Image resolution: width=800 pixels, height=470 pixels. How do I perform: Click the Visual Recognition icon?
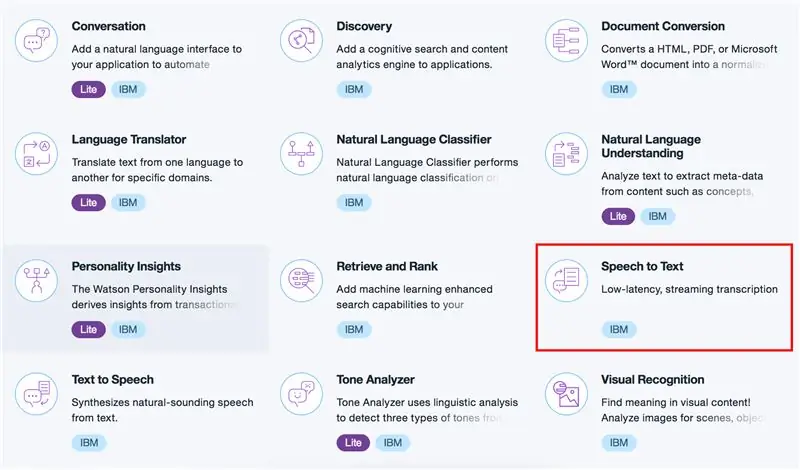tap(566, 393)
